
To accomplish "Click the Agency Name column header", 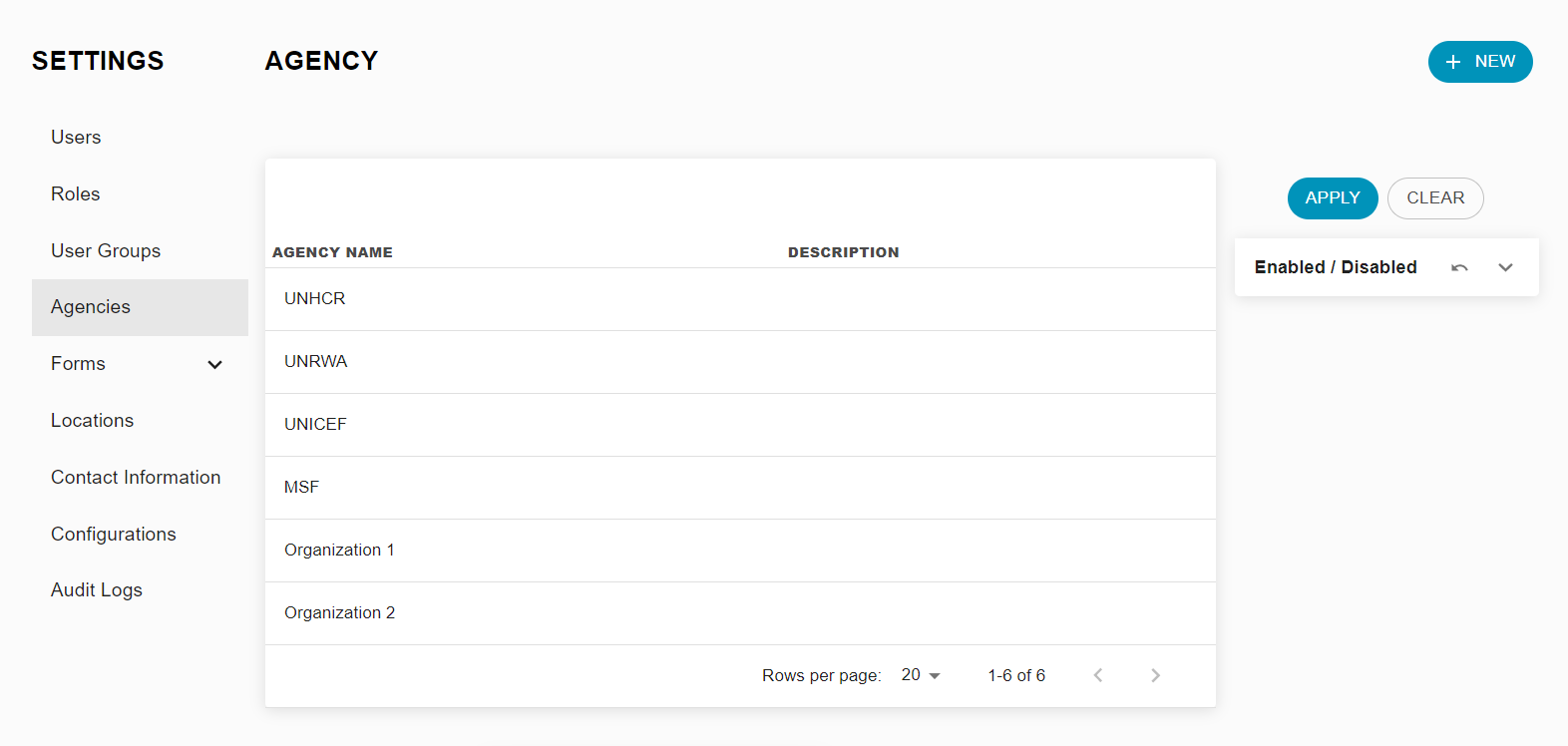I will (x=332, y=252).
